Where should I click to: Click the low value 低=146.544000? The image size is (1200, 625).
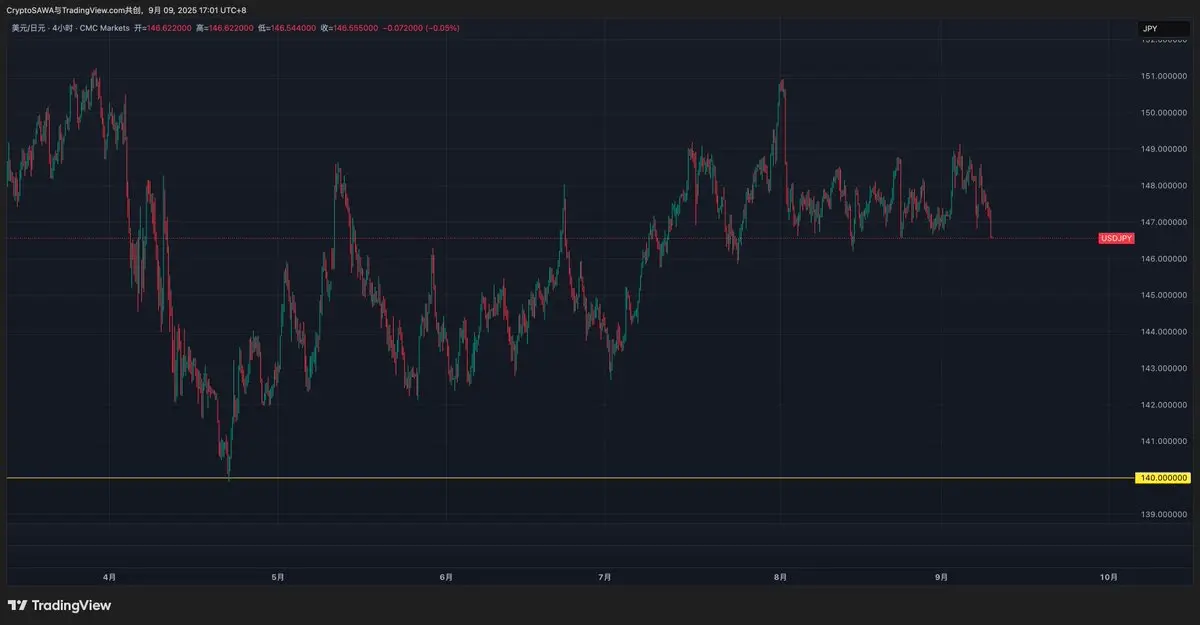[x=287, y=28]
